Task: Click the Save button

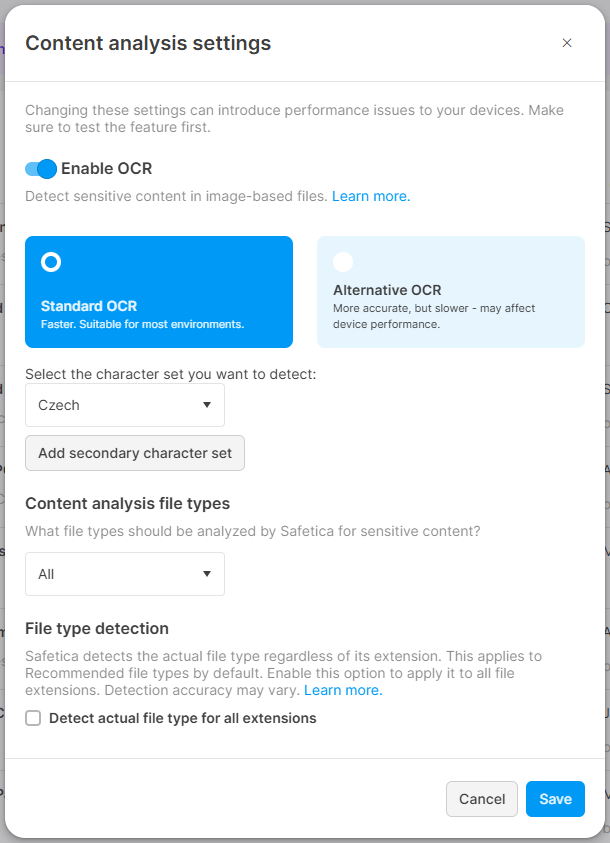Action: click(x=555, y=799)
